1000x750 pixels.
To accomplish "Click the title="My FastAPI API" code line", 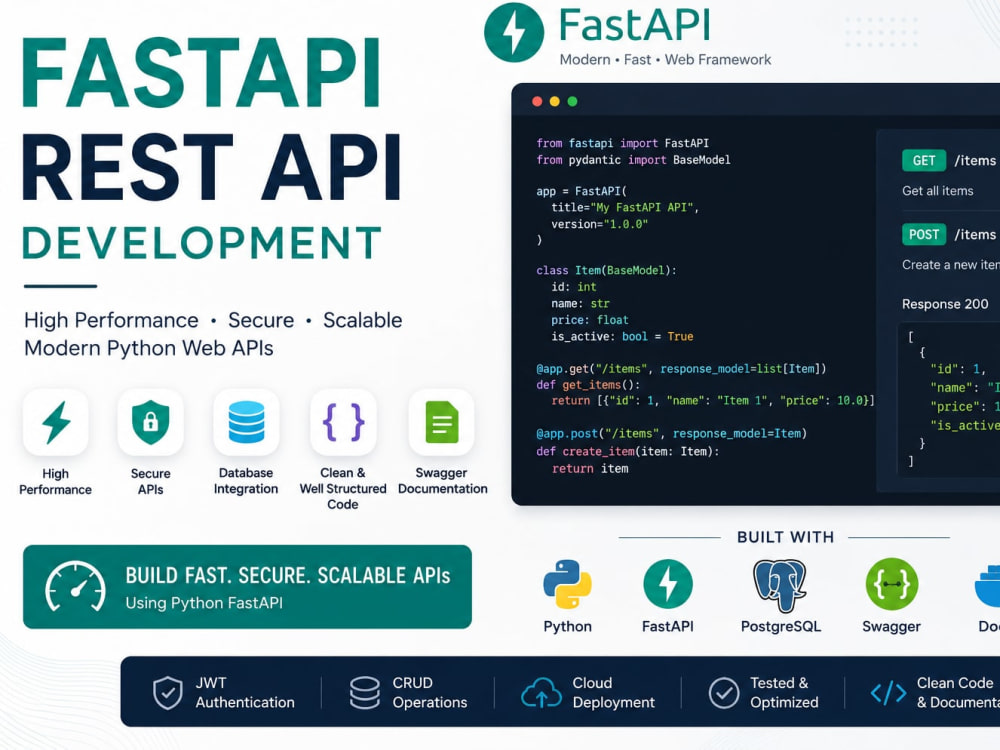I will point(625,207).
